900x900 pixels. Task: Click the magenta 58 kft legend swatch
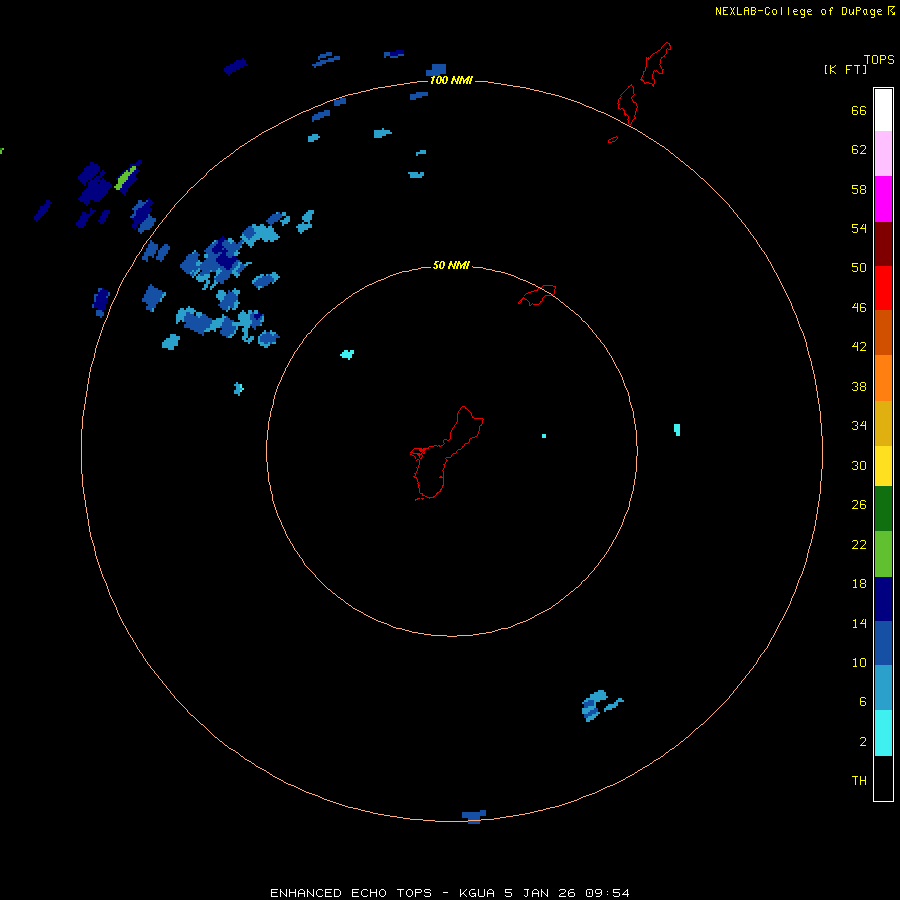[x=883, y=199]
